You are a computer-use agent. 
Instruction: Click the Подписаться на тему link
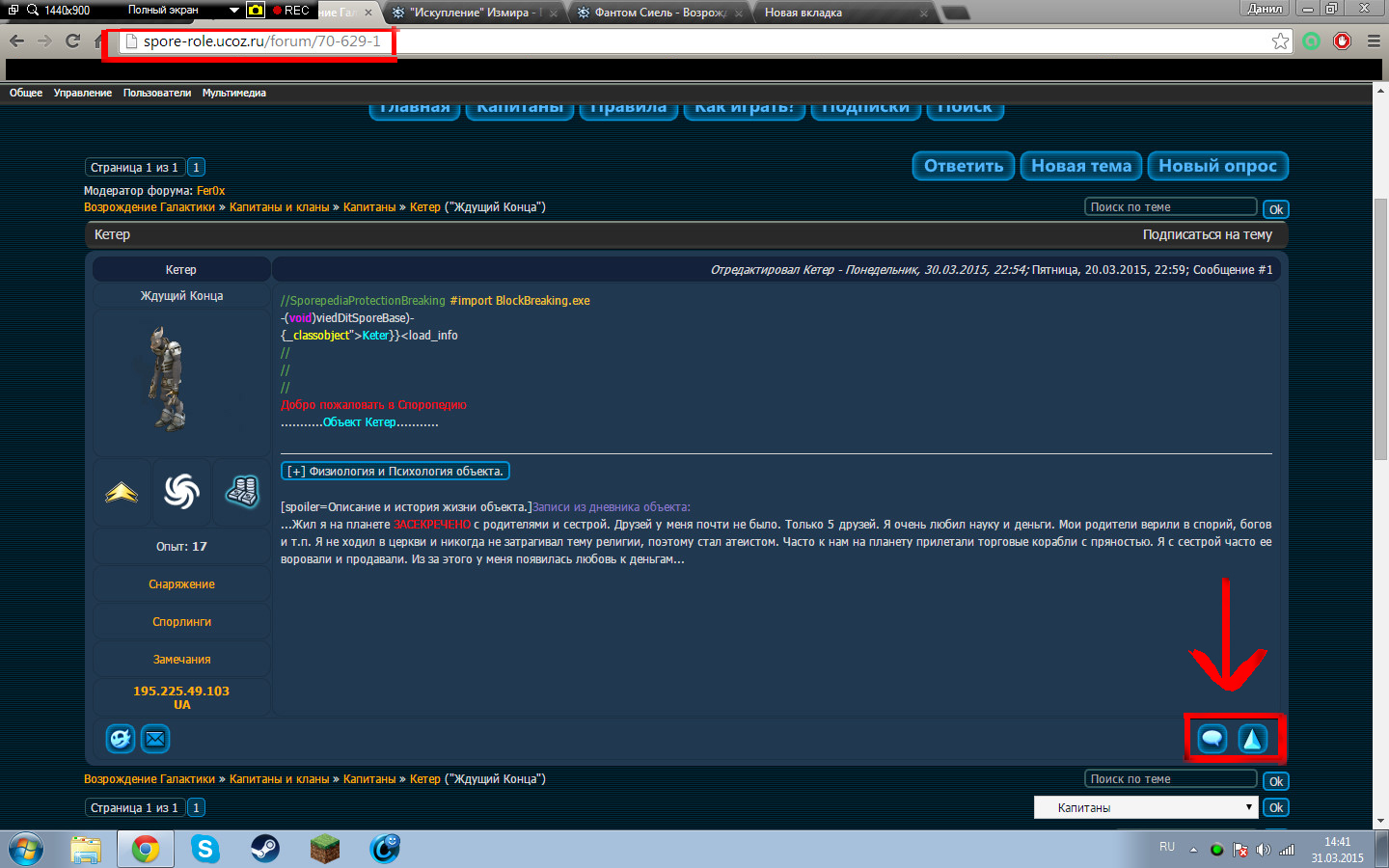(x=1207, y=234)
